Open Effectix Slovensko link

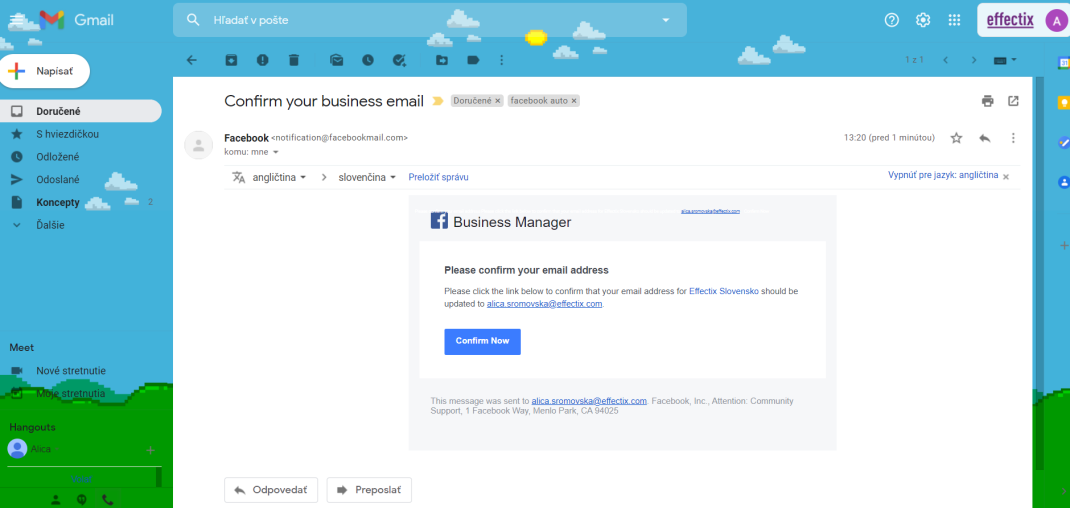[x=723, y=291]
